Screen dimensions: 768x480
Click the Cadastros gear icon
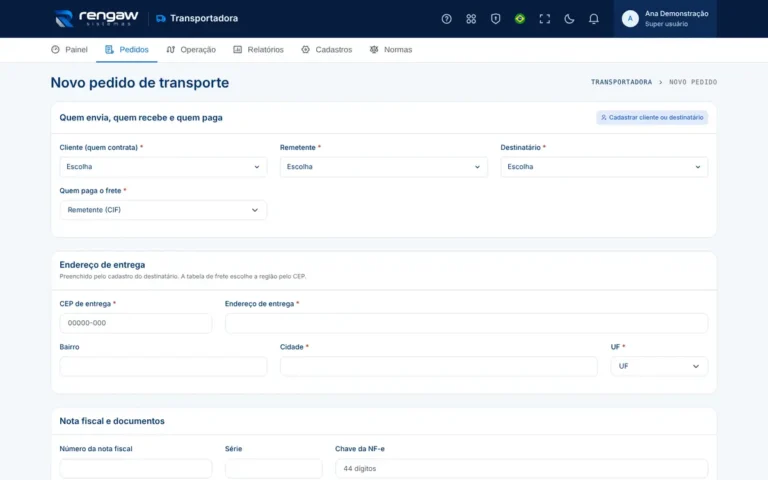tap(306, 49)
